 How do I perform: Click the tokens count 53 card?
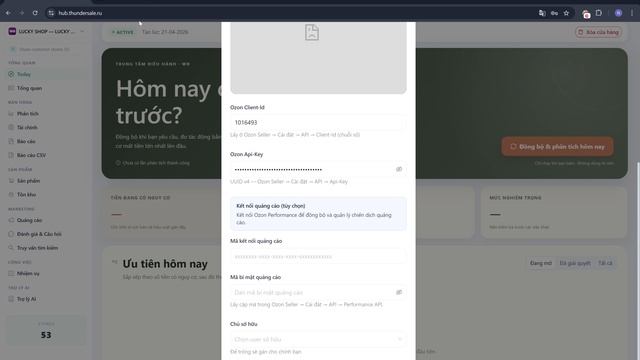46,331
